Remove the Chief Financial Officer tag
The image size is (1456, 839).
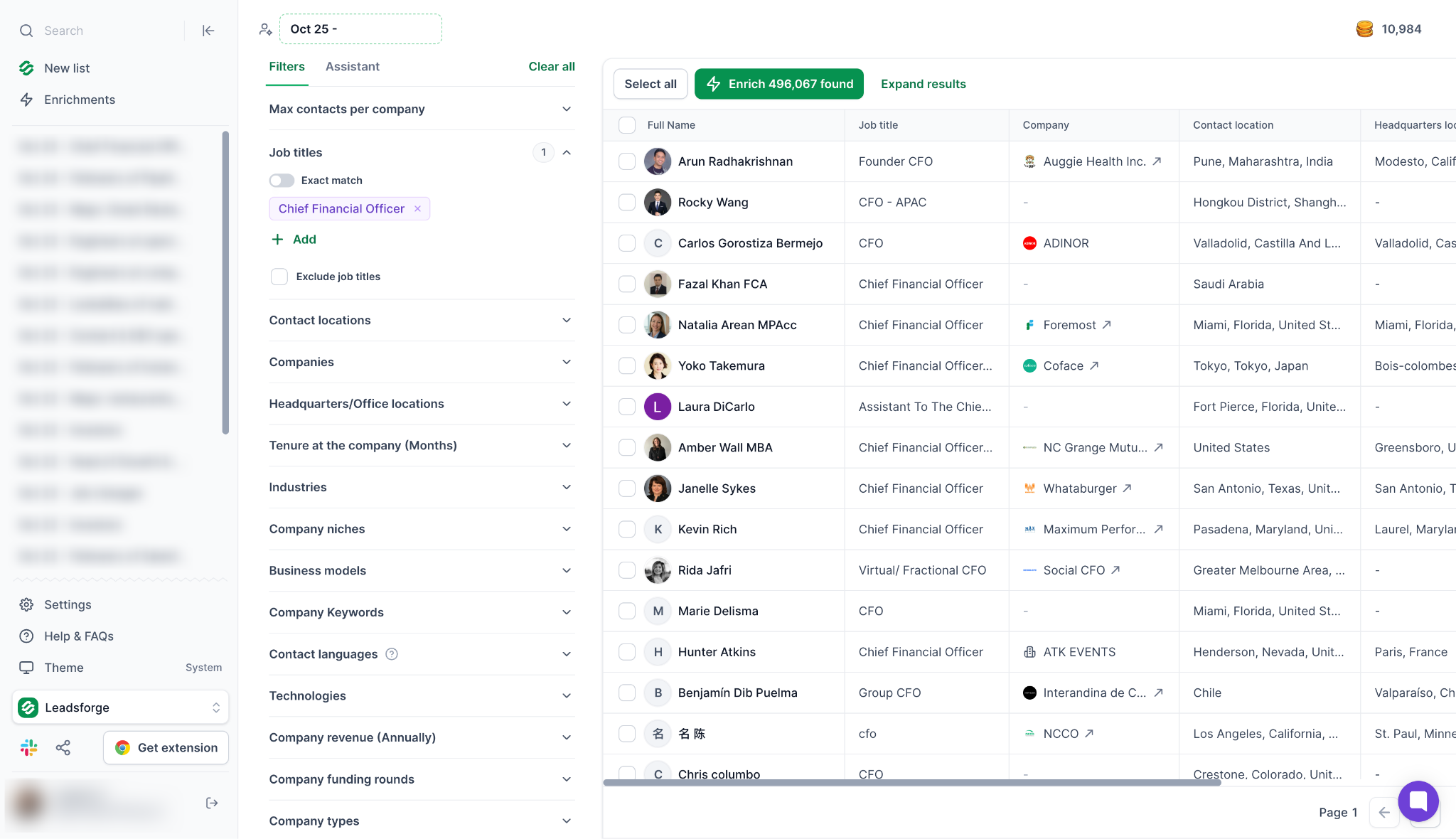pyautogui.click(x=418, y=208)
